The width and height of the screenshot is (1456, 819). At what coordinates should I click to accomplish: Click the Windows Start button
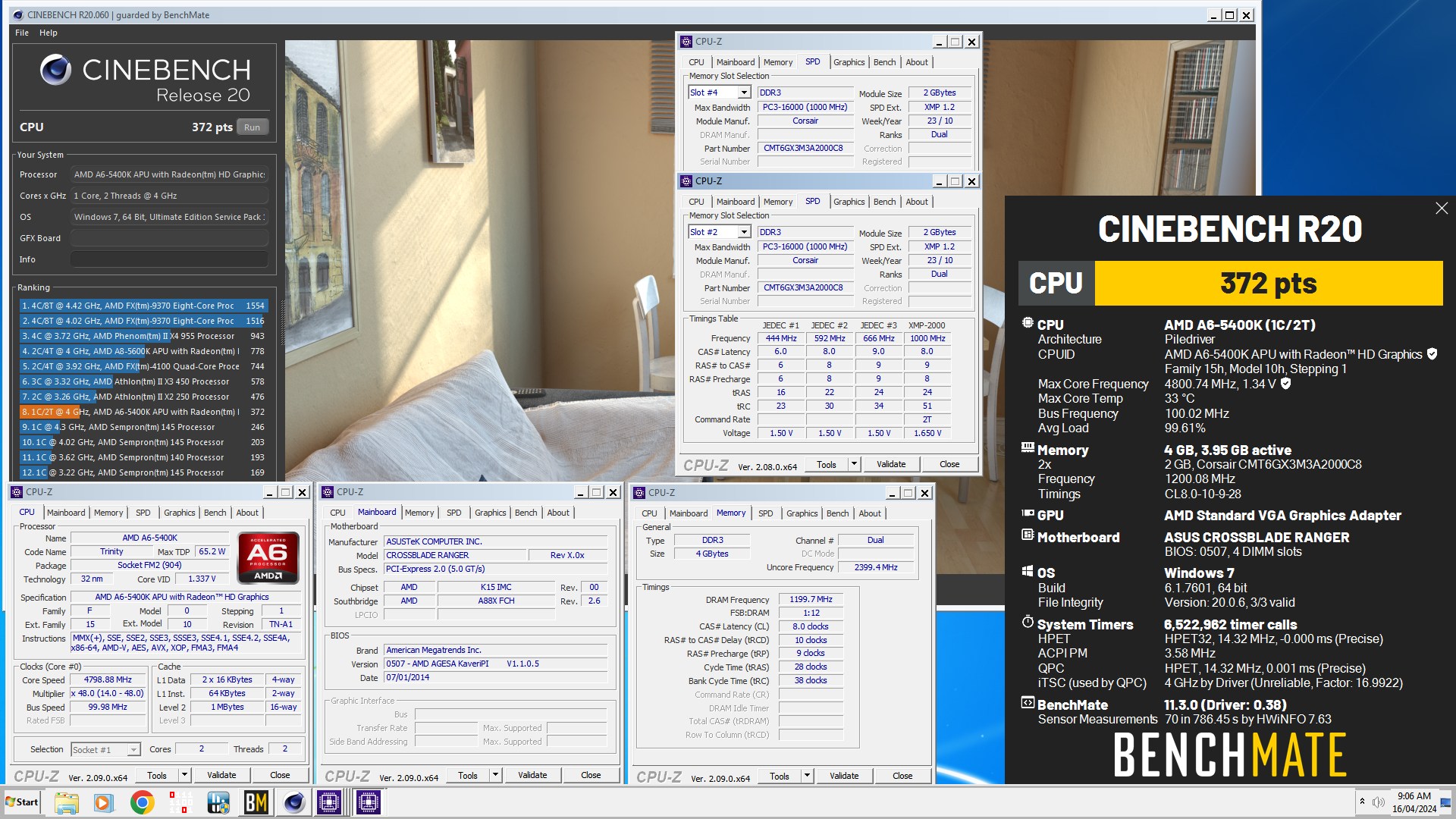(22, 802)
